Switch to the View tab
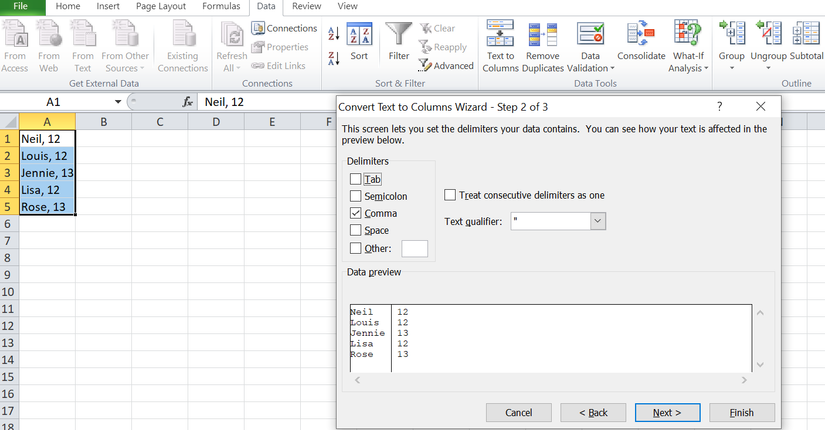This screenshot has width=825, height=430. tap(347, 6)
